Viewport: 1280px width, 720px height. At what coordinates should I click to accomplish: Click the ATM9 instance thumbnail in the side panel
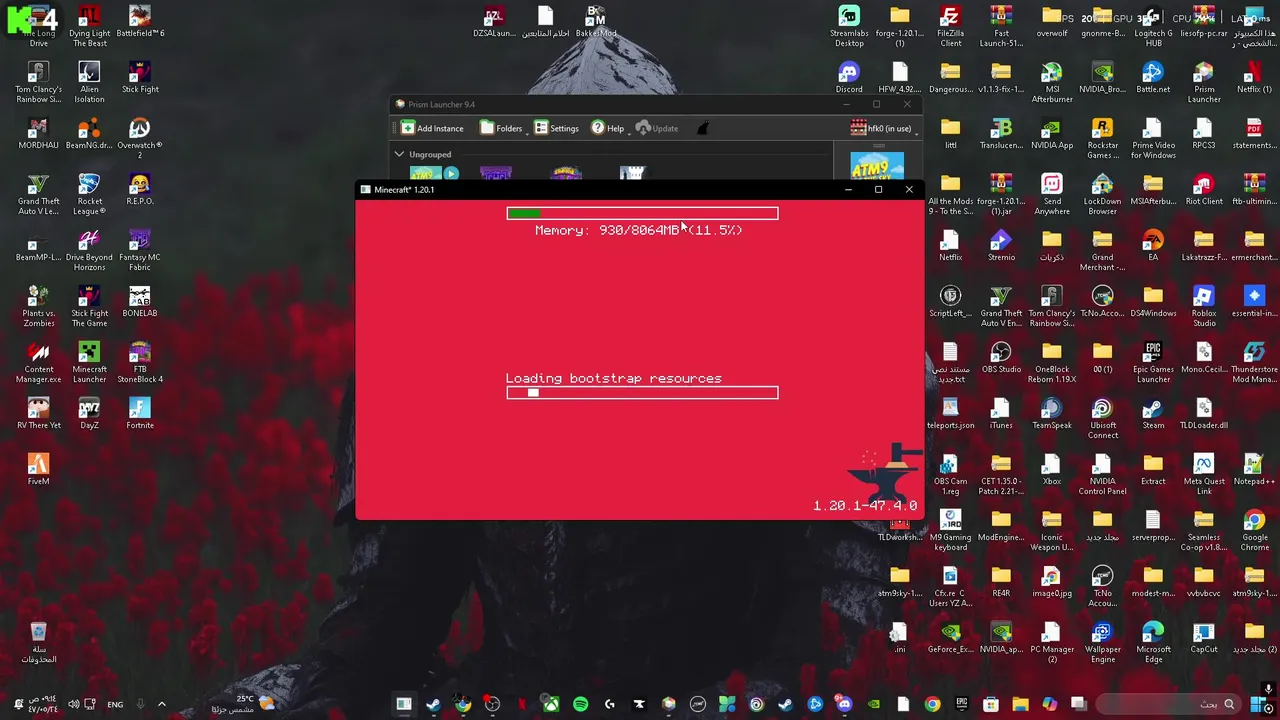[x=876, y=166]
